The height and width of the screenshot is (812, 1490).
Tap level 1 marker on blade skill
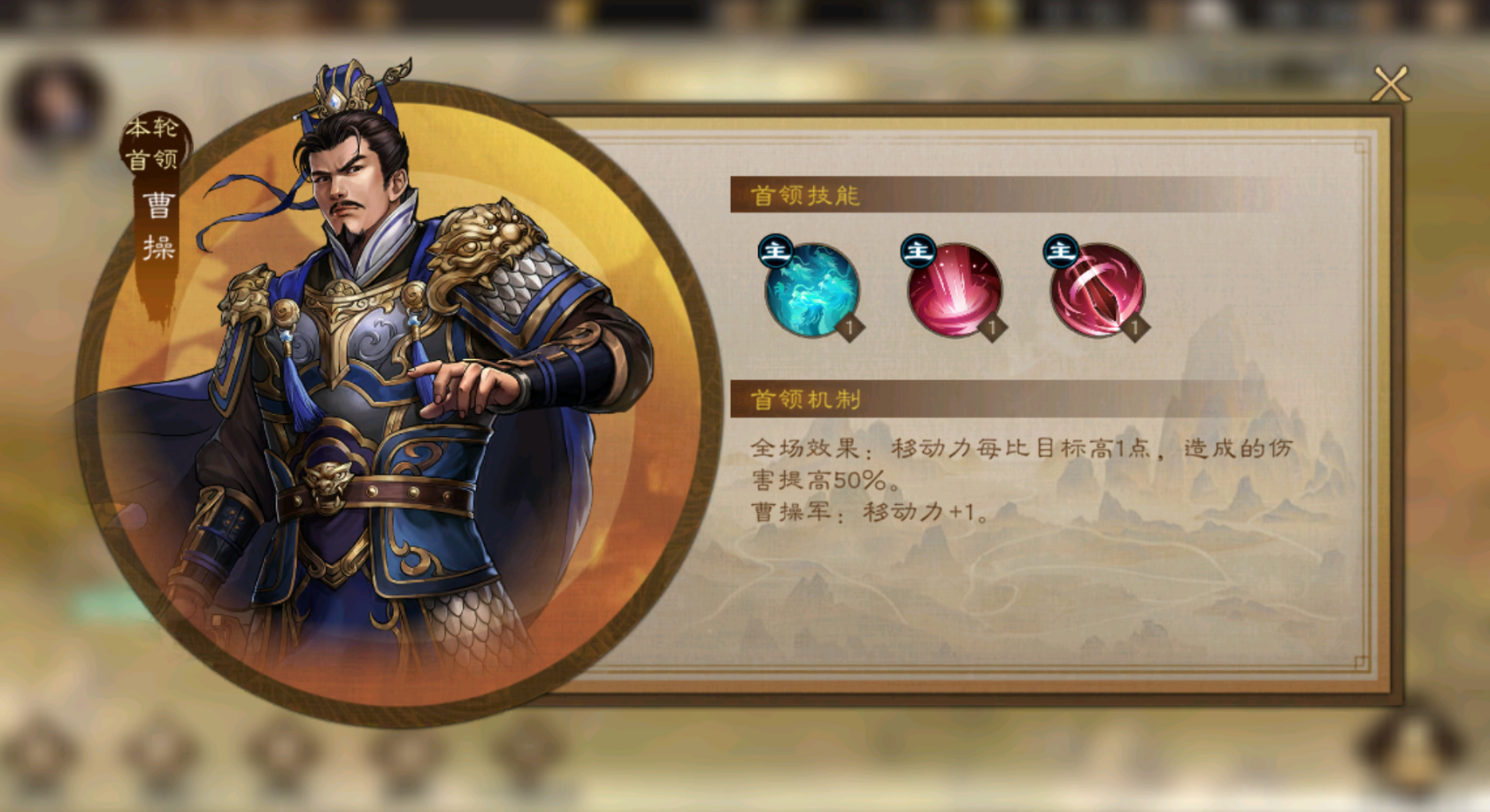click(x=1134, y=328)
